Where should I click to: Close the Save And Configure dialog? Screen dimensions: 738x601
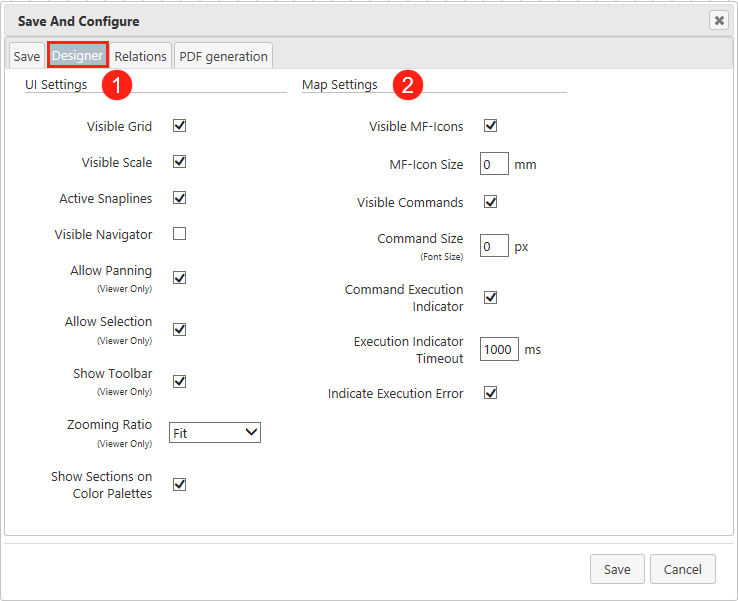click(718, 20)
